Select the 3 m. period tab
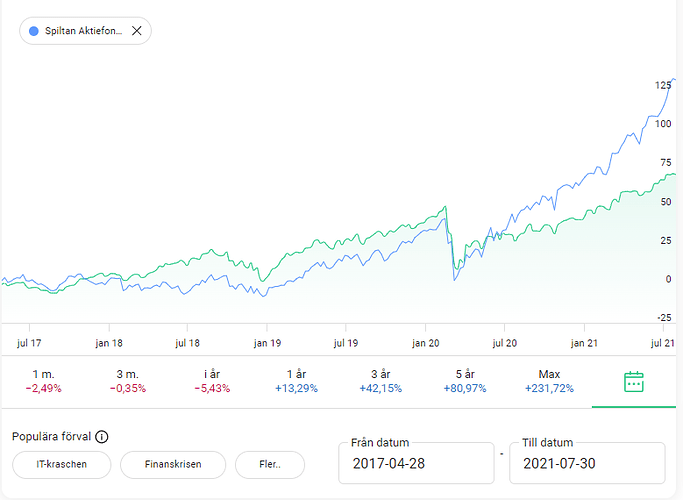This screenshot has height=500, width=683. 129,381
